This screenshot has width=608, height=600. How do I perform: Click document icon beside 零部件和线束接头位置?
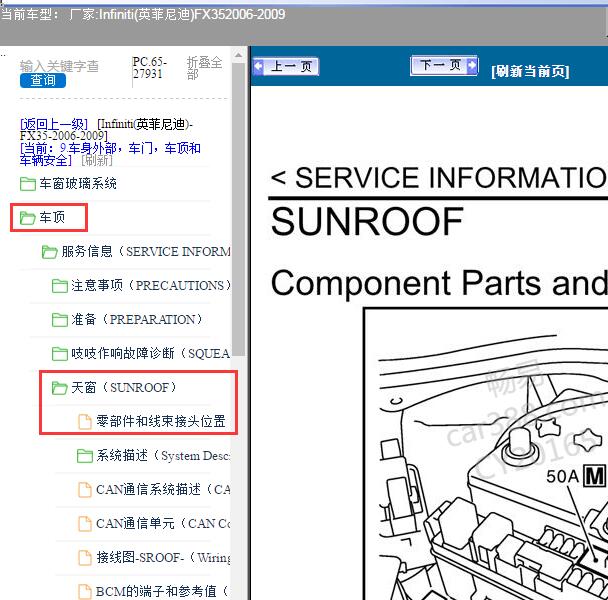[x=85, y=422]
